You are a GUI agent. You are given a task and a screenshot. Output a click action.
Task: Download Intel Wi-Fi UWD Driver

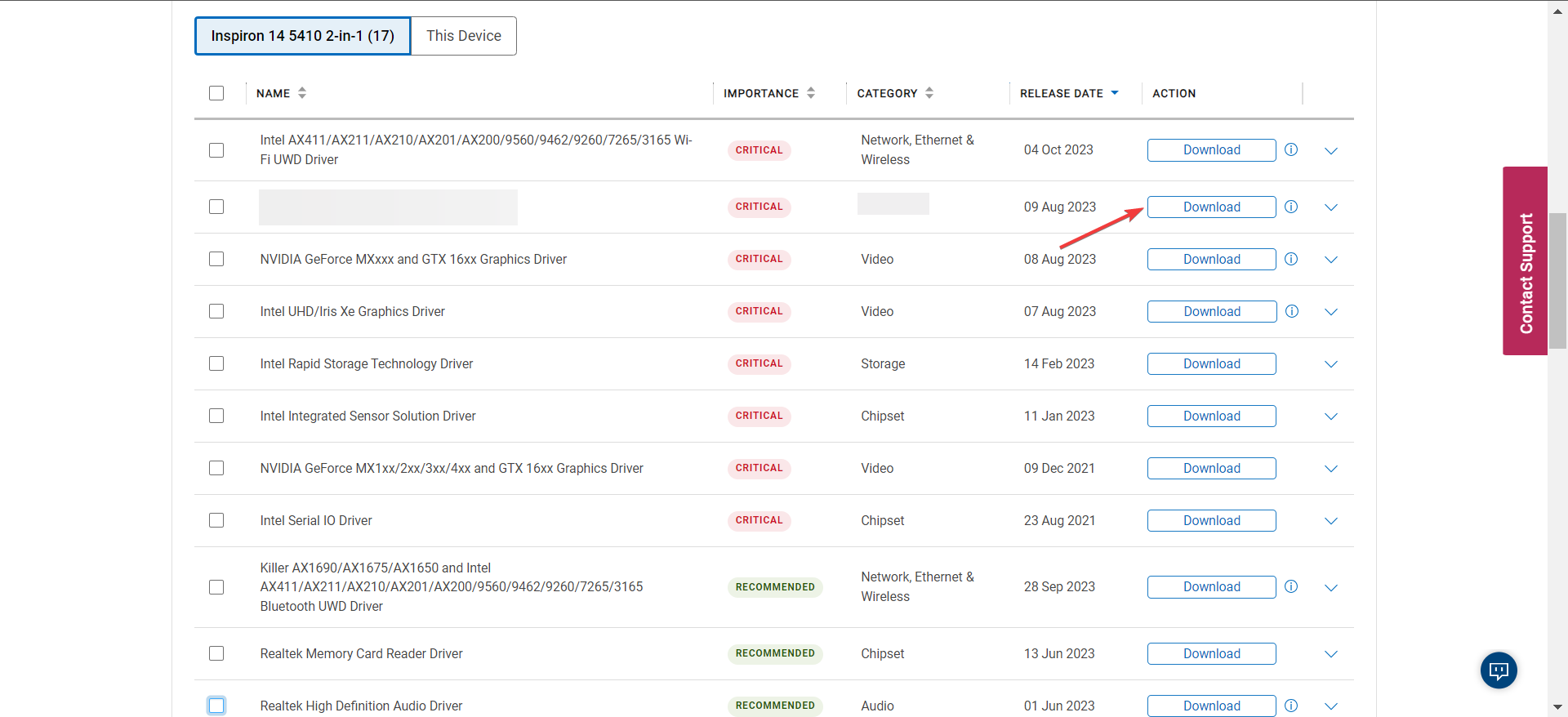point(1212,150)
